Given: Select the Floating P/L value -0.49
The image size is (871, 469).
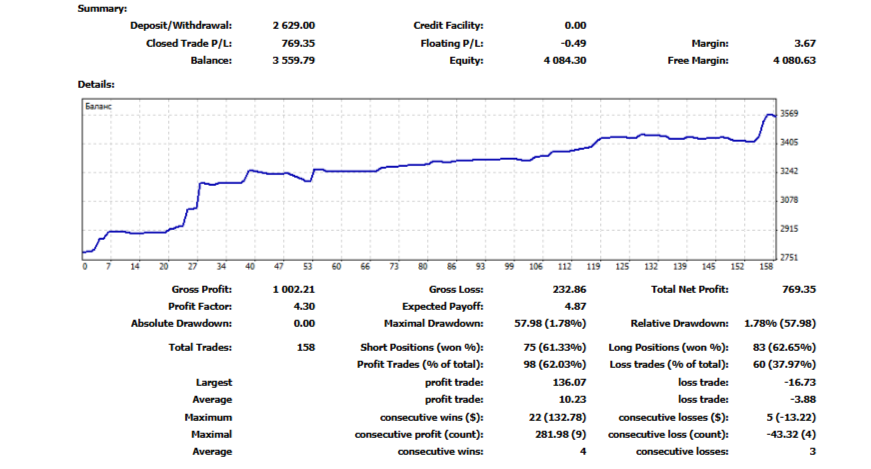Looking at the screenshot, I should tap(573, 43).
